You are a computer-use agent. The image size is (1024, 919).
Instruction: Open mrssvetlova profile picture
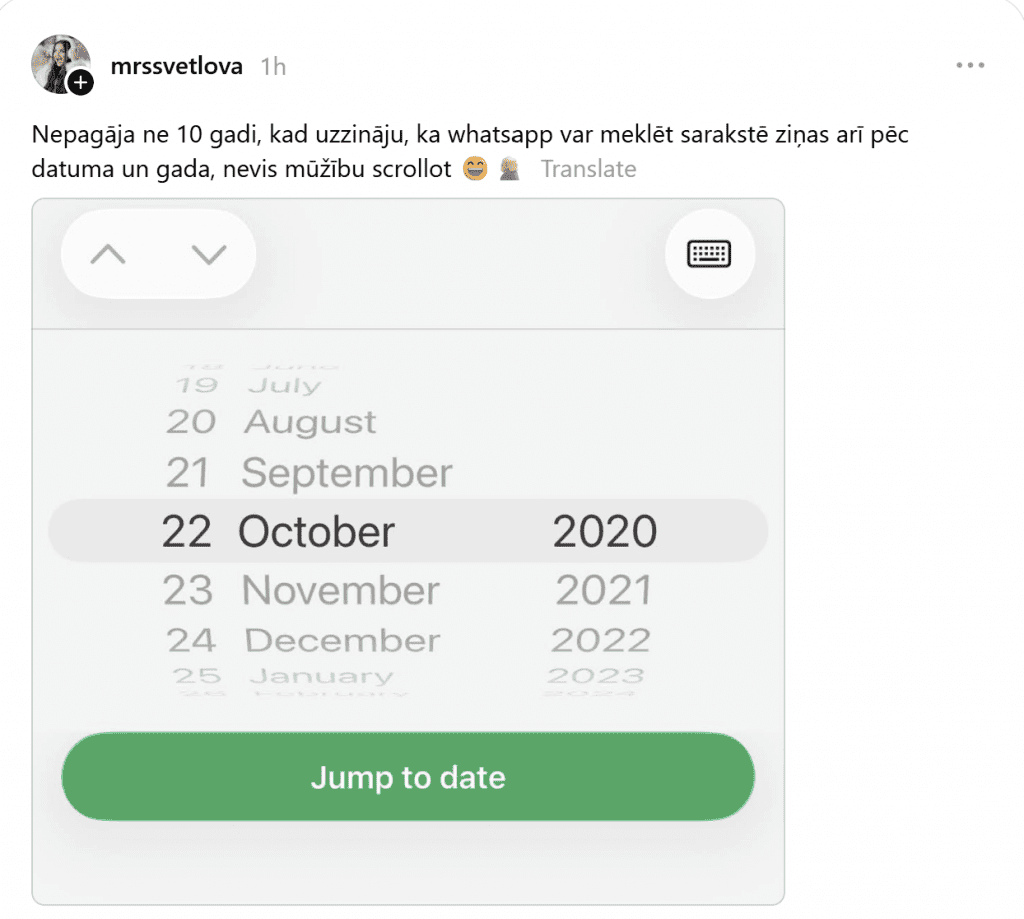tap(60, 64)
